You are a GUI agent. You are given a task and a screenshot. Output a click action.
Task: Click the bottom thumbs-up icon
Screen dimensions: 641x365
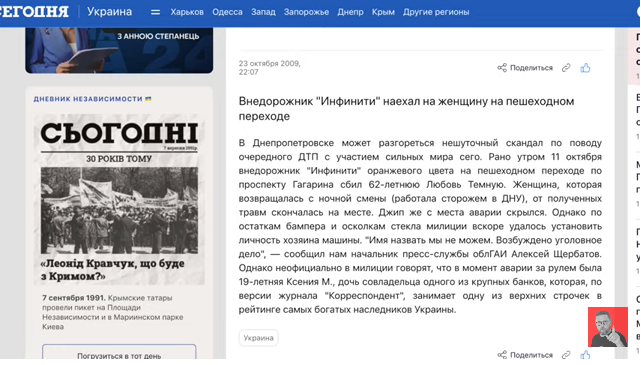tap(585, 355)
